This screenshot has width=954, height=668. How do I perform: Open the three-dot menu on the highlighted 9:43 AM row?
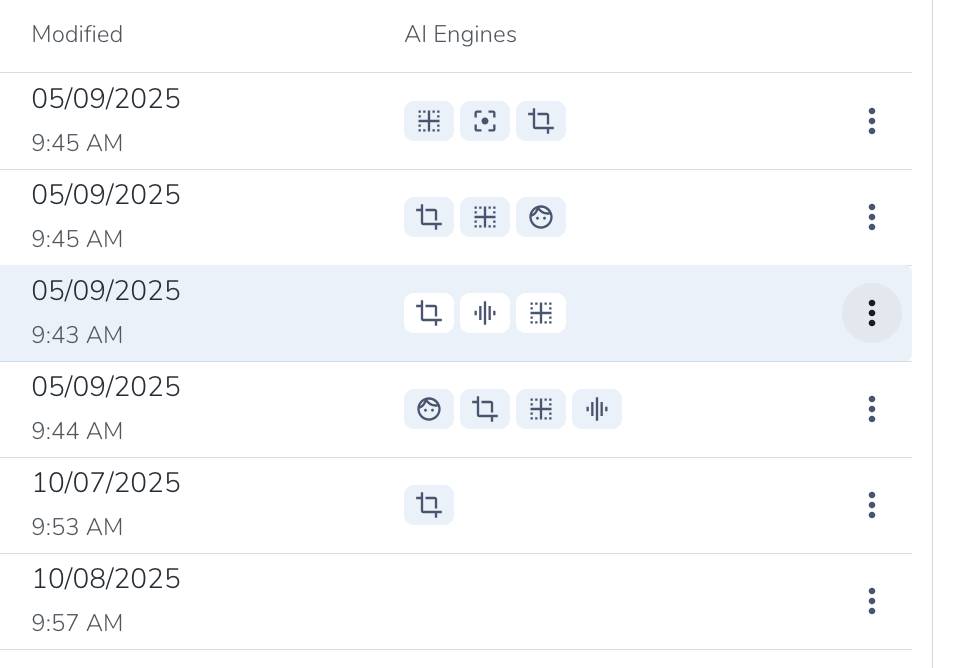click(x=872, y=313)
